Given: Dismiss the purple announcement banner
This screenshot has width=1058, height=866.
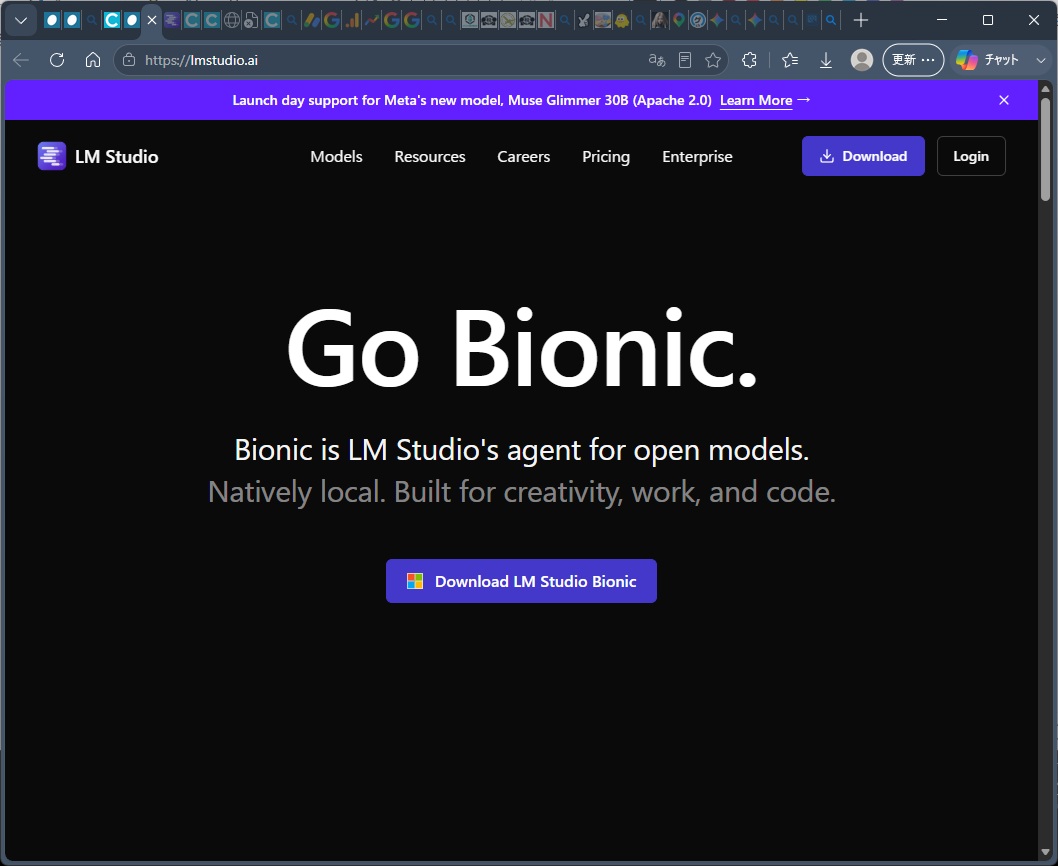Looking at the screenshot, I should pos(1004,100).
